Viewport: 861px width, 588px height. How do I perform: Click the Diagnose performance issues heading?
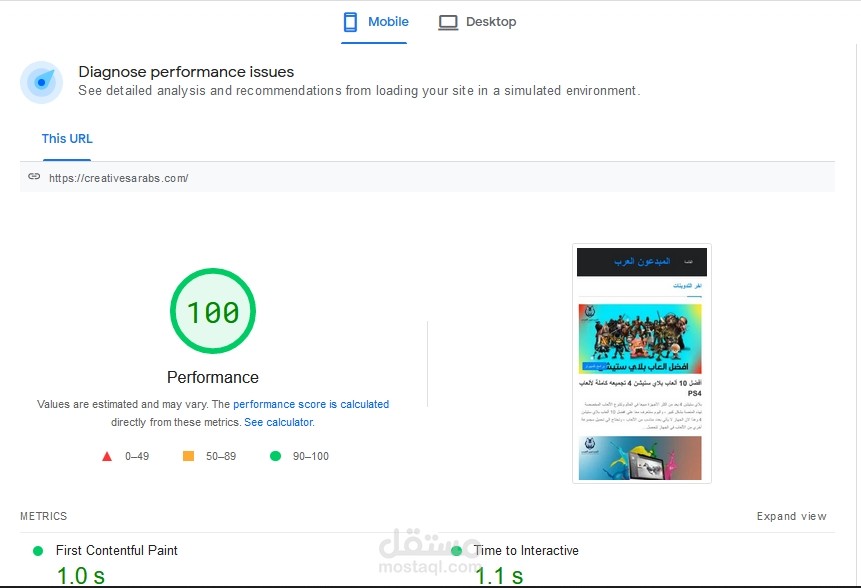coord(186,72)
